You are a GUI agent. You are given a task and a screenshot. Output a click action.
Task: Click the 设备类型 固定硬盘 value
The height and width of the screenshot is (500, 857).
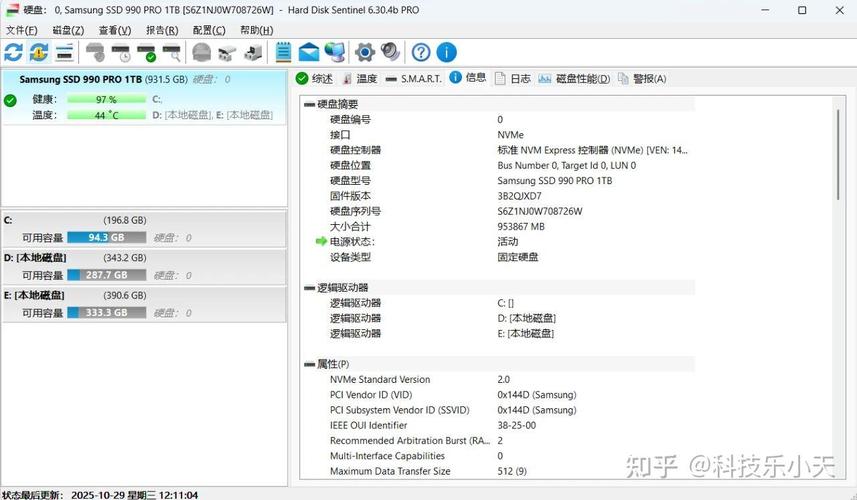518,257
